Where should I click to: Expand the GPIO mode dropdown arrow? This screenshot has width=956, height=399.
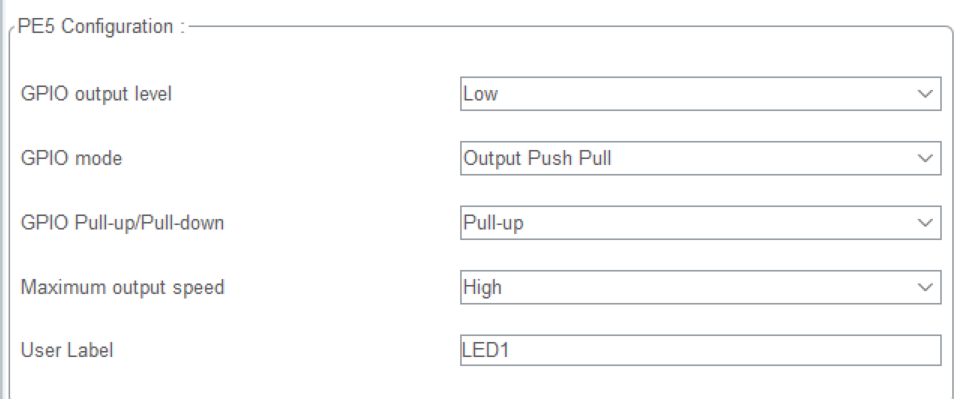pyautogui.click(x=926, y=159)
